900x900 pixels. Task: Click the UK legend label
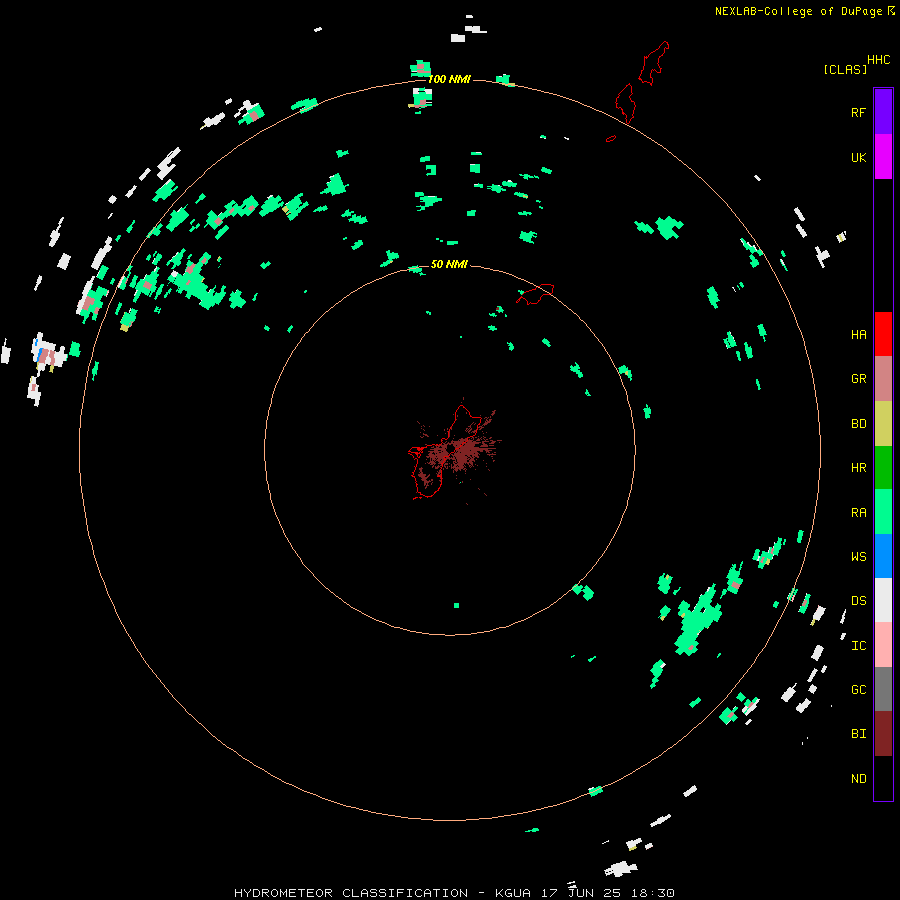858,157
